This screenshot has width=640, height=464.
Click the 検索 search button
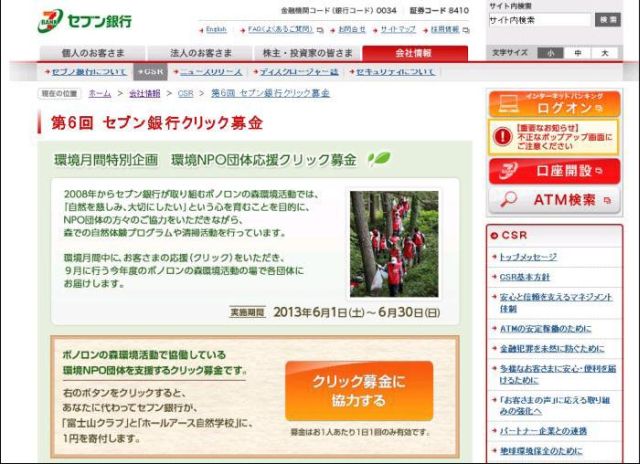coord(608,20)
